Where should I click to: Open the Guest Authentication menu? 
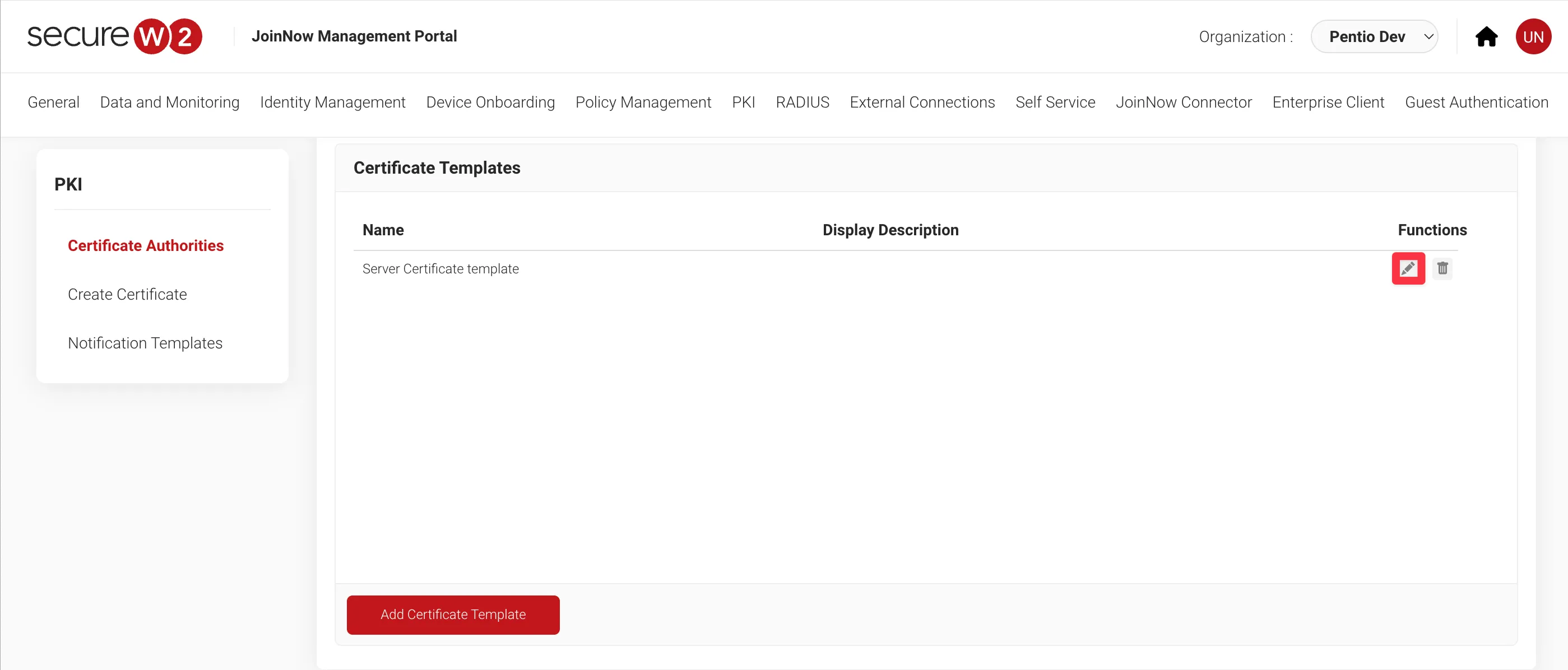pos(1476,102)
